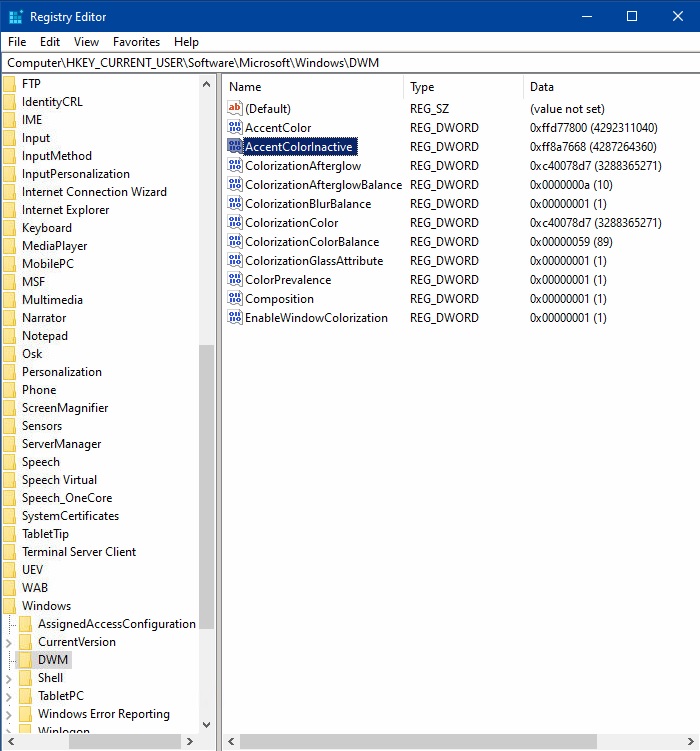Image resolution: width=700 pixels, height=751 pixels.
Task: Click the values pane scroll left arrow
Action: 231,741
